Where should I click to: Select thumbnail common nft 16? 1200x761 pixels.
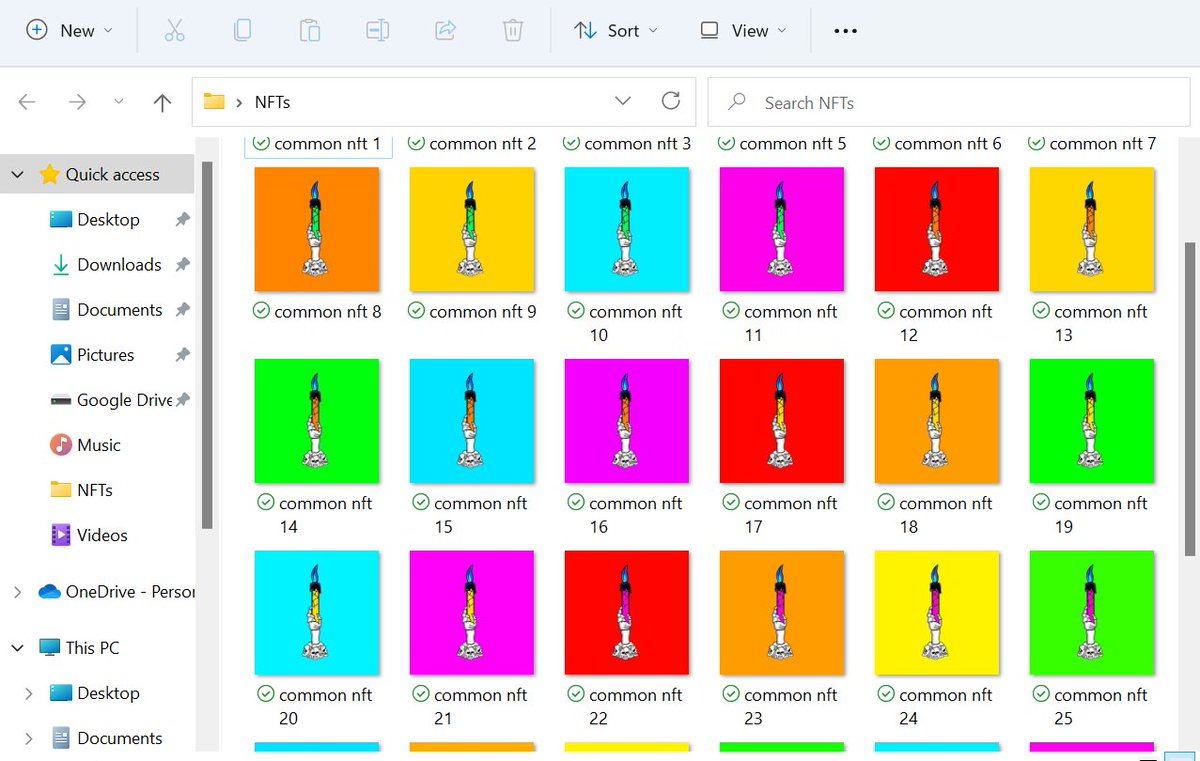[627, 421]
